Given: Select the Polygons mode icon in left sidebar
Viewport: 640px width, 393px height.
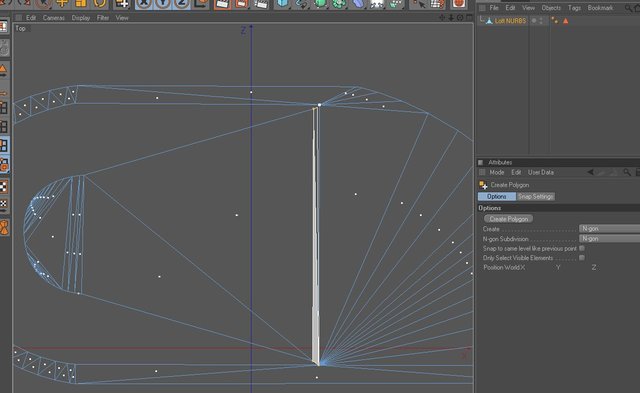Looking at the screenshot, I should point(4,145).
